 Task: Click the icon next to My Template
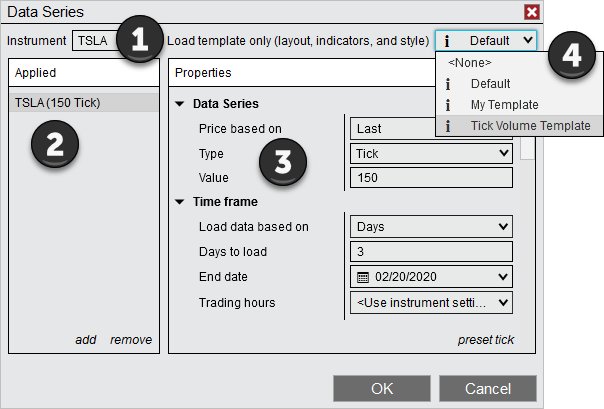pyautogui.click(x=447, y=105)
